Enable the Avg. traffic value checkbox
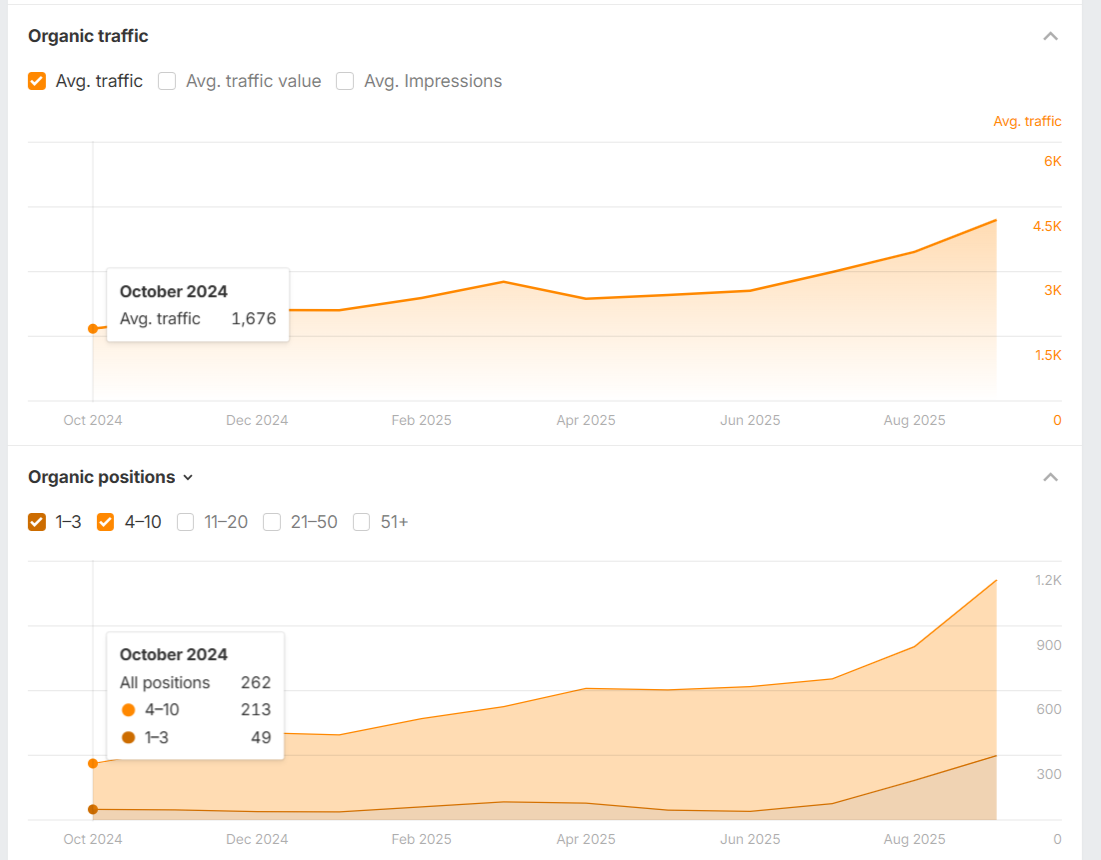Image resolution: width=1101 pixels, height=860 pixels. point(167,81)
